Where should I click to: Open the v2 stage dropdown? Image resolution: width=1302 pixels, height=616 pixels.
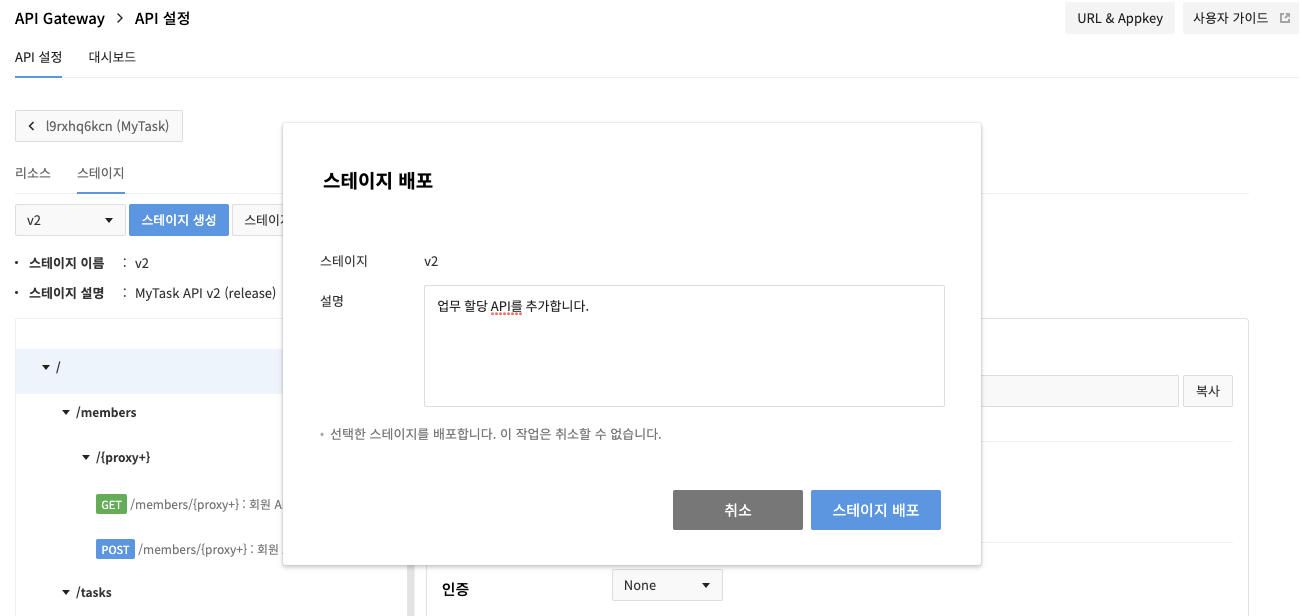pyautogui.click(x=70, y=220)
